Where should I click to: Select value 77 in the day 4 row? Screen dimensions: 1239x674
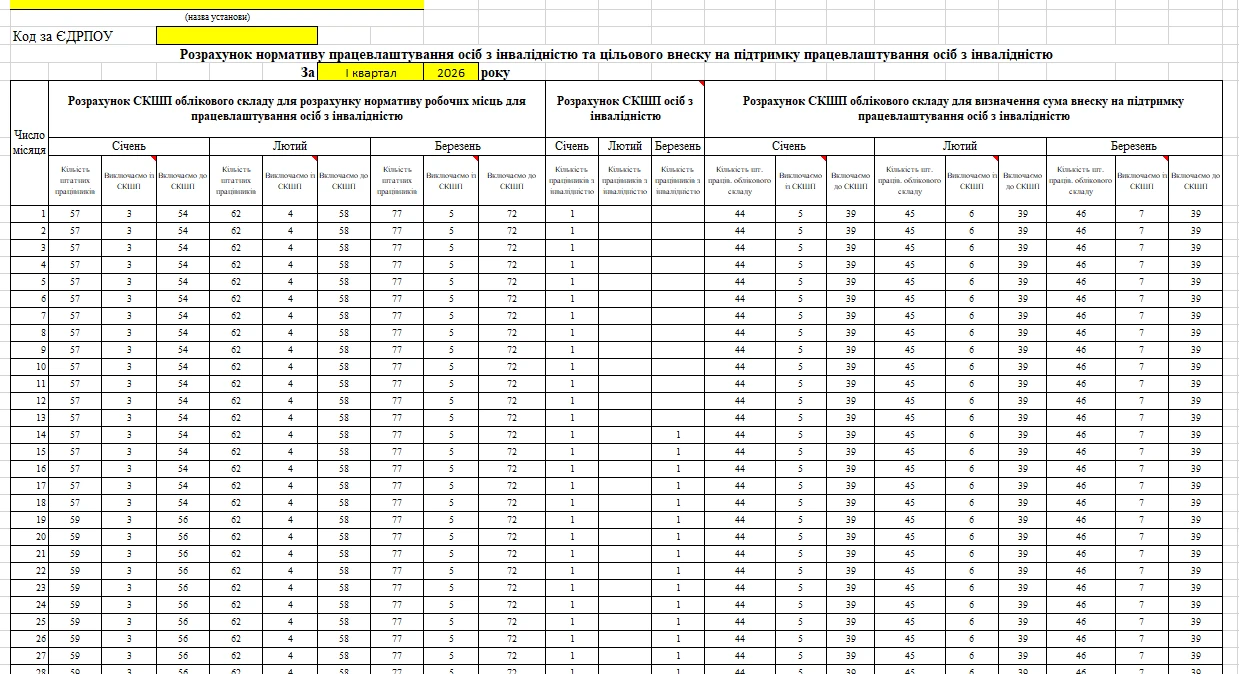397,265
